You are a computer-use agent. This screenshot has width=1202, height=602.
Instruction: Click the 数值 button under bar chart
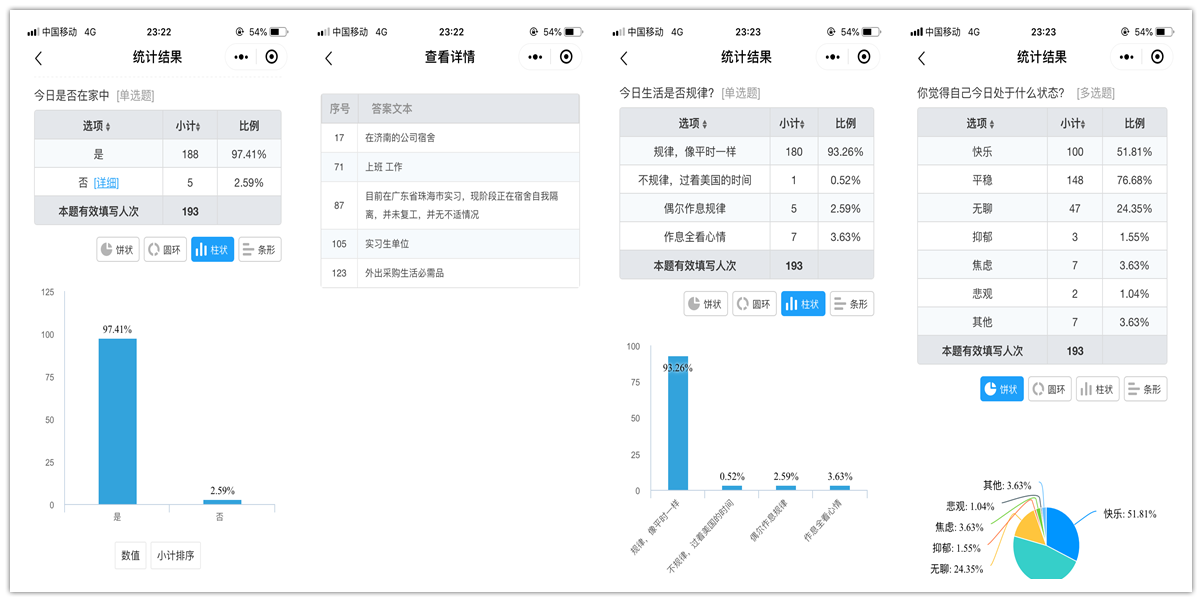(131, 556)
